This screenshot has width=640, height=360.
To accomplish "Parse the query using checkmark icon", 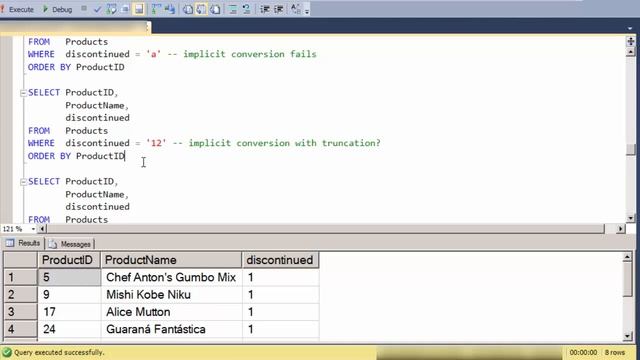I will tap(97, 9).
